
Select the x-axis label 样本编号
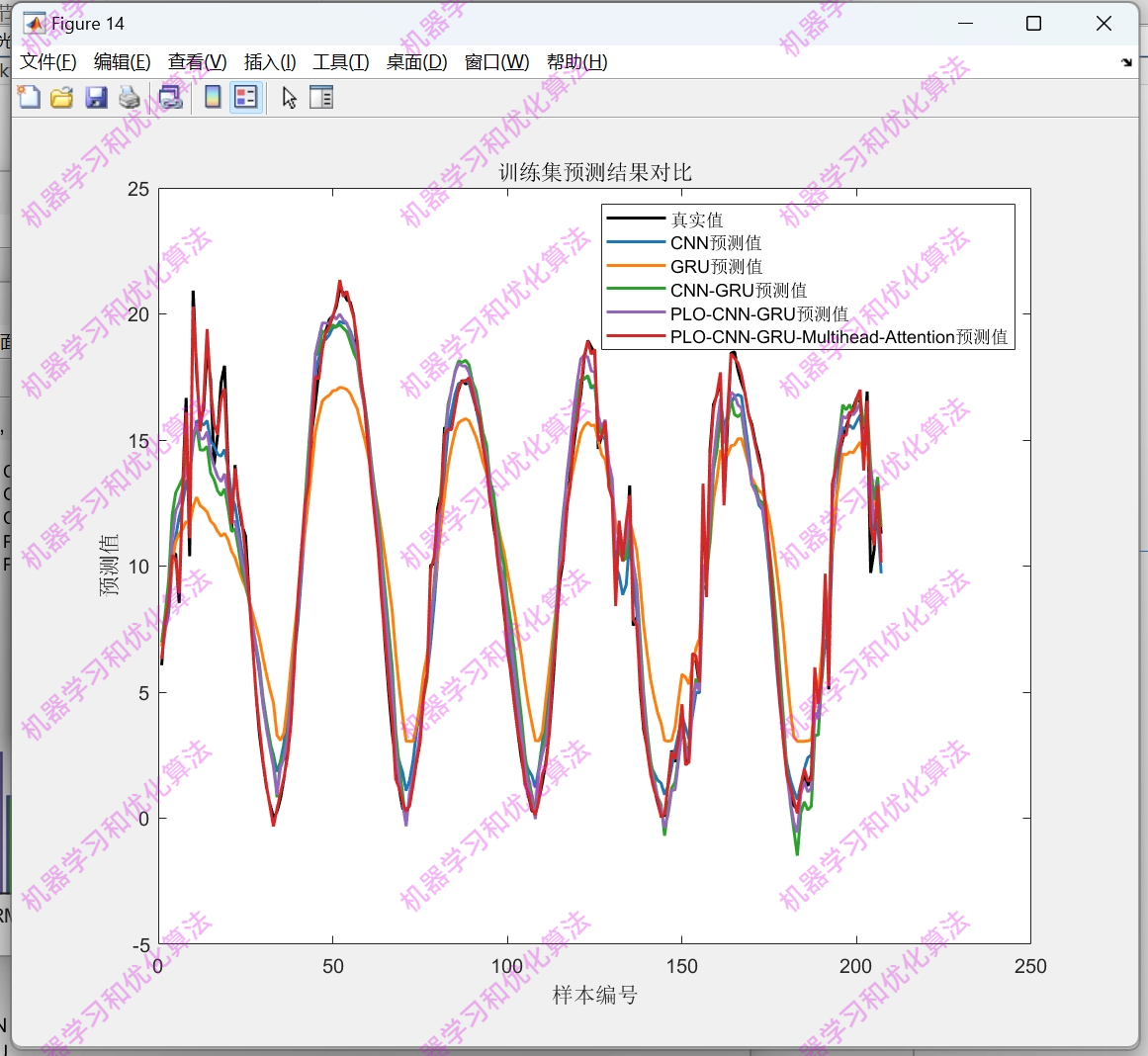(594, 996)
